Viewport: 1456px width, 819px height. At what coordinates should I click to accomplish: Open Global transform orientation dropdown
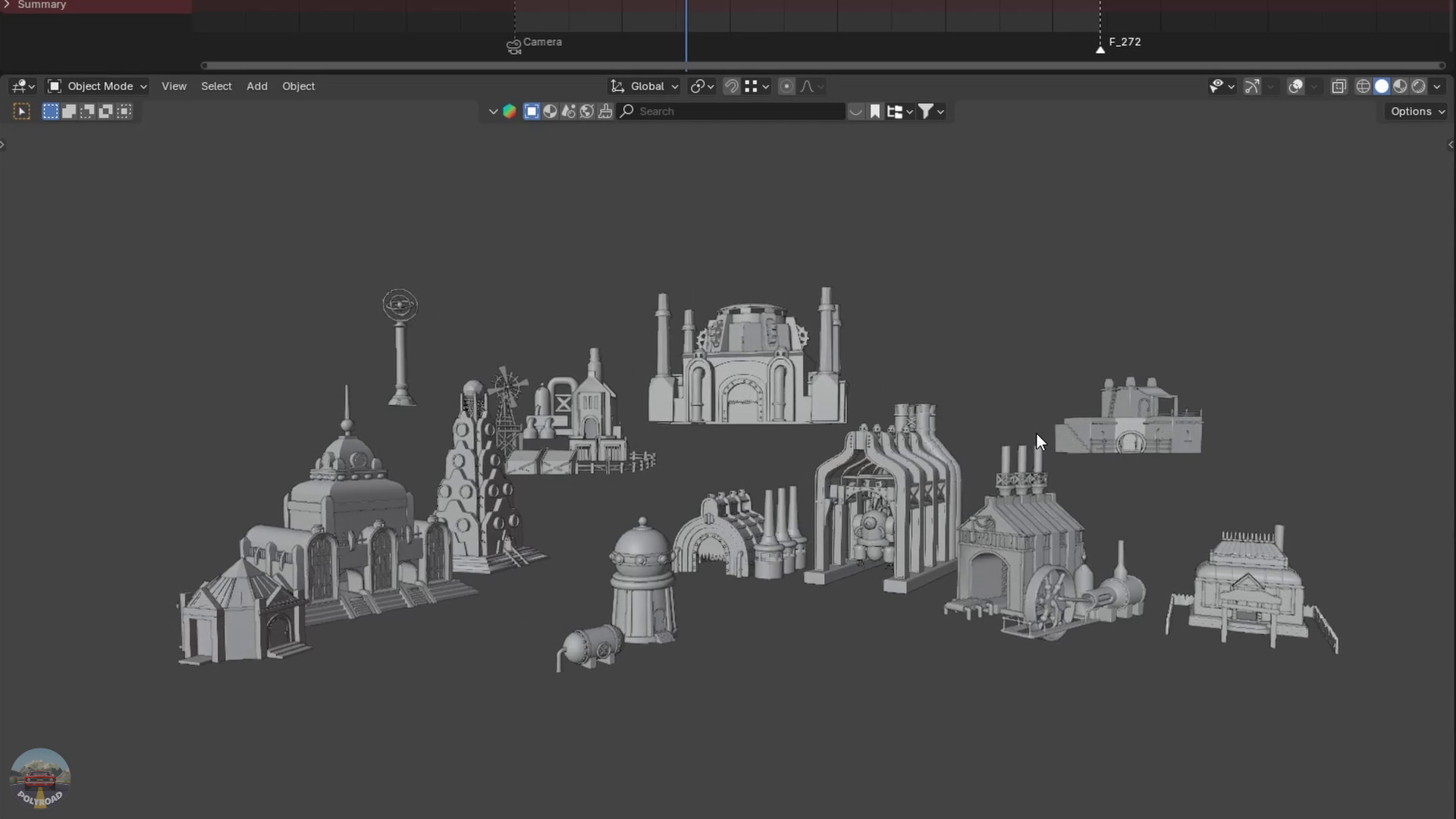(645, 86)
